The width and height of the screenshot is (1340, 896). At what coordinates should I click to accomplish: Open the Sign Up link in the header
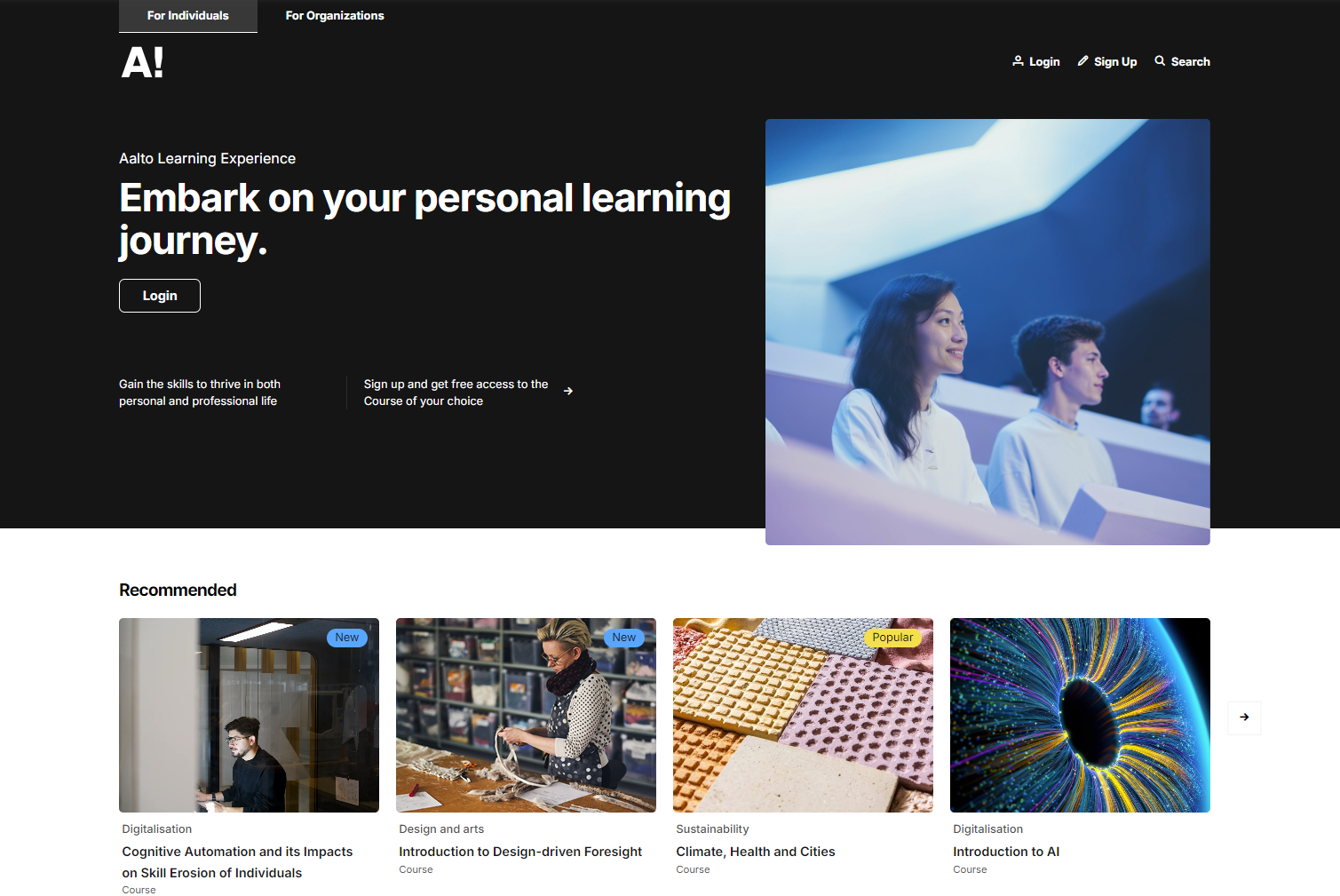[1107, 61]
